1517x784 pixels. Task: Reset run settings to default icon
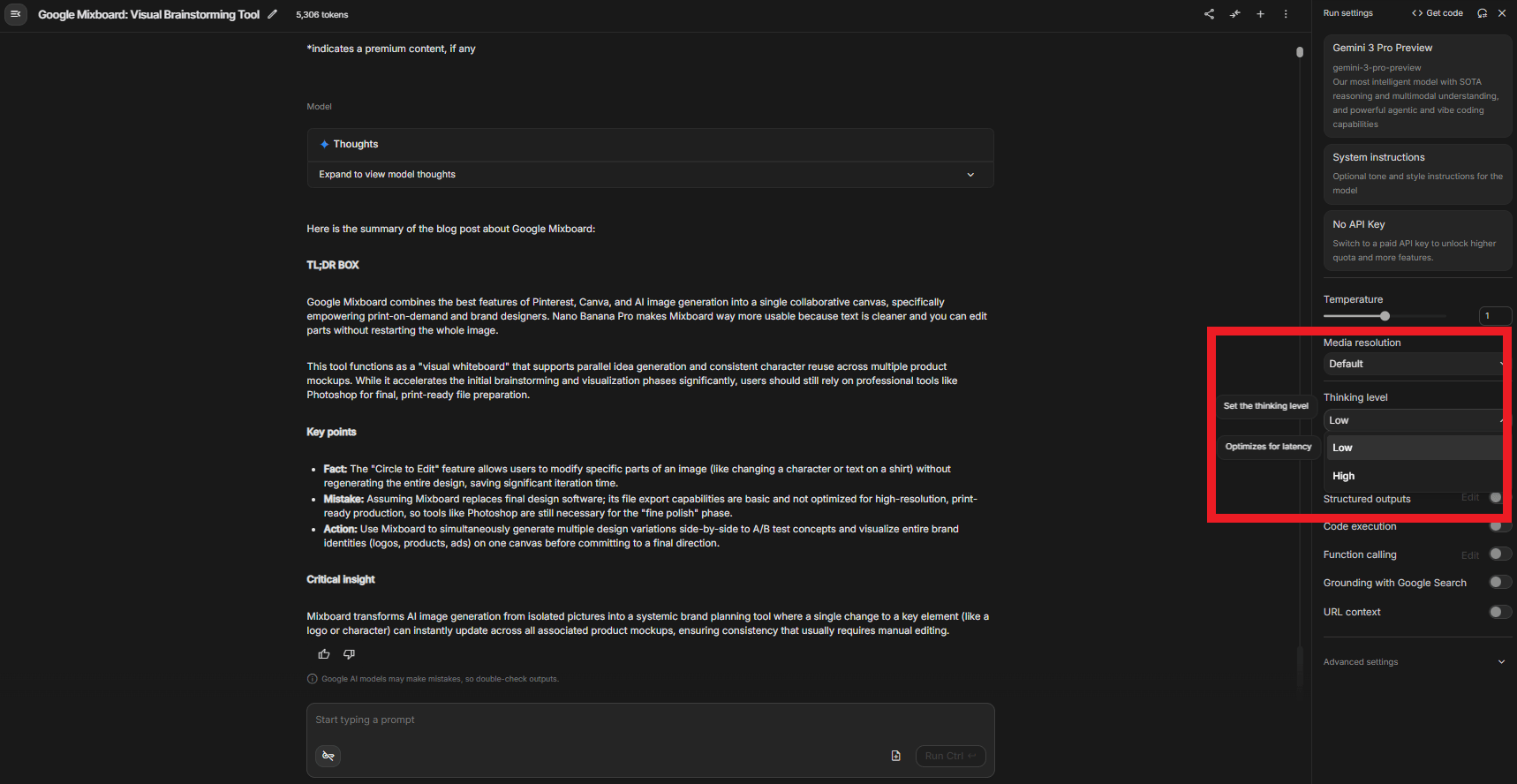[x=1483, y=13]
